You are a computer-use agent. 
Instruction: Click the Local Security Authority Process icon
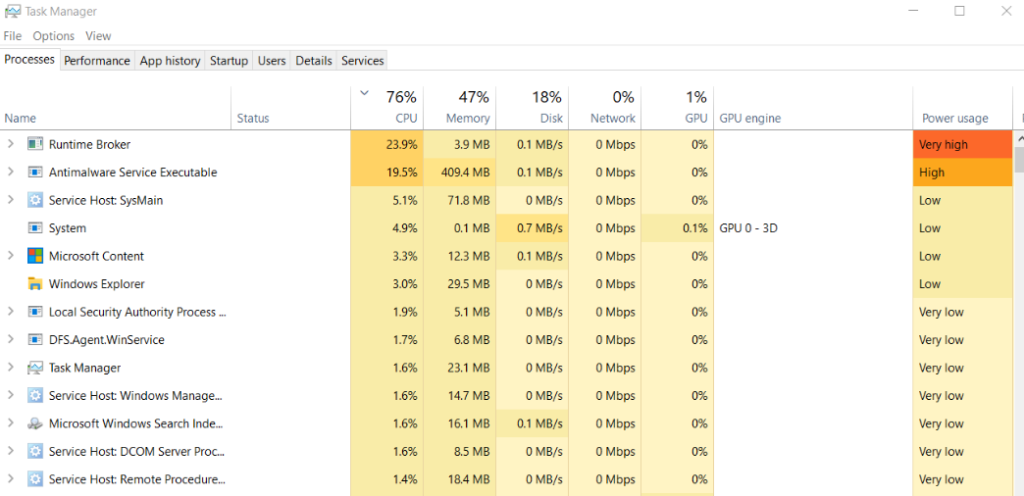pyautogui.click(x=35, y=312)
